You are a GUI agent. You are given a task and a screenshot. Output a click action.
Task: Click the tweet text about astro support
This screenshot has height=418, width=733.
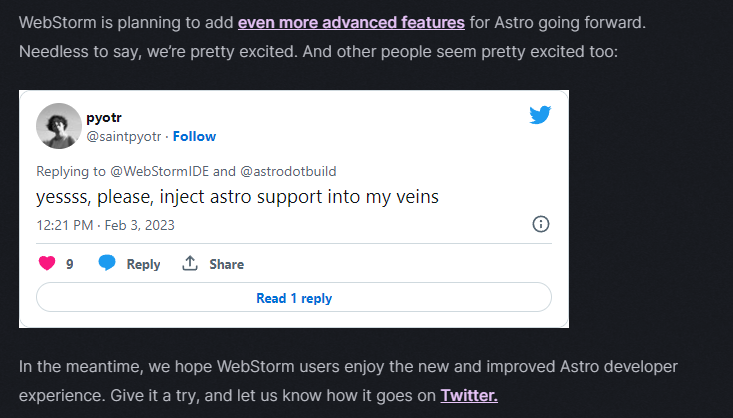pyautogui.click(x=237, y=197)
